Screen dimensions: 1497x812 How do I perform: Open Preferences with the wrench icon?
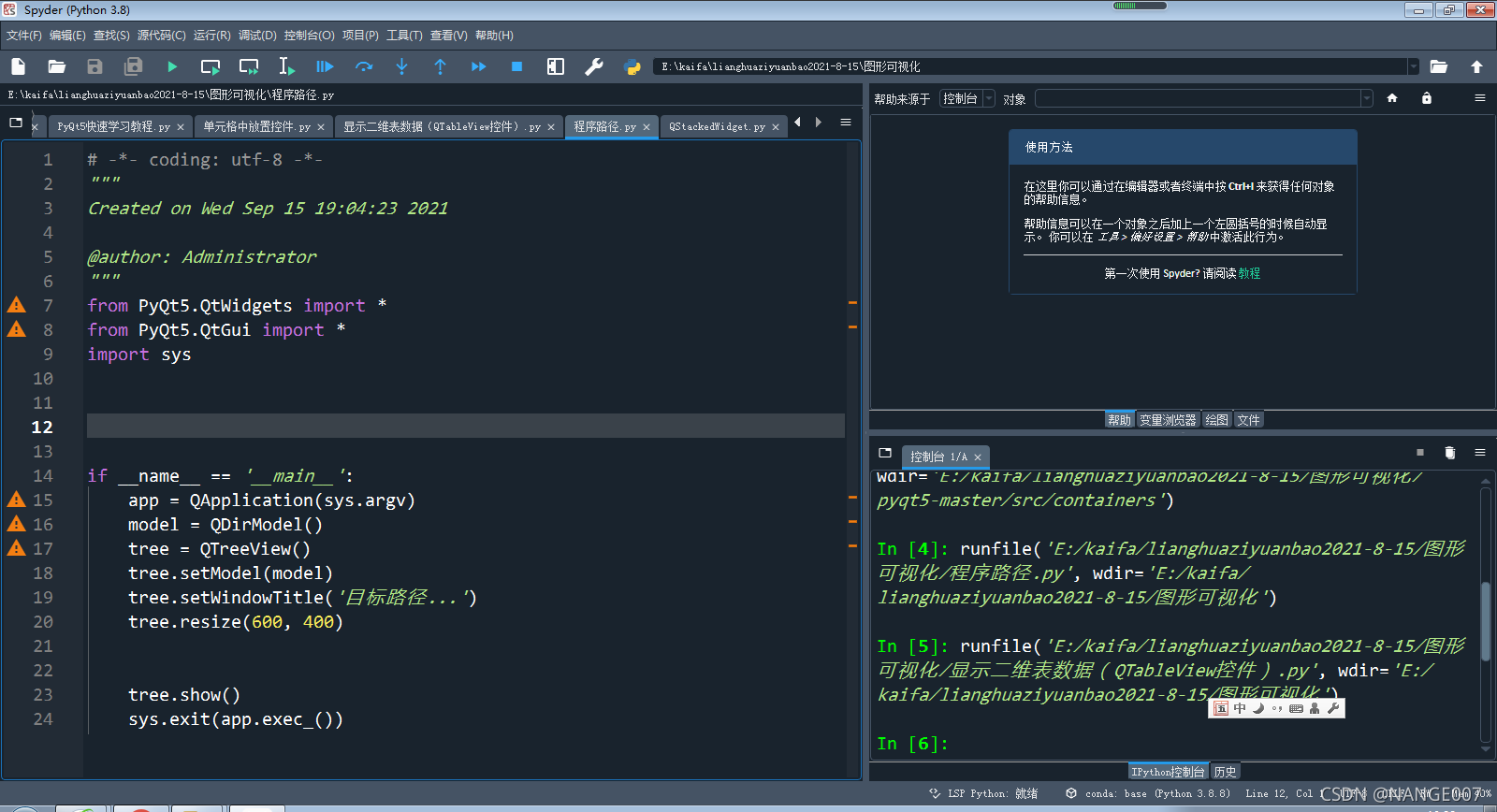(x=593, y=66)
